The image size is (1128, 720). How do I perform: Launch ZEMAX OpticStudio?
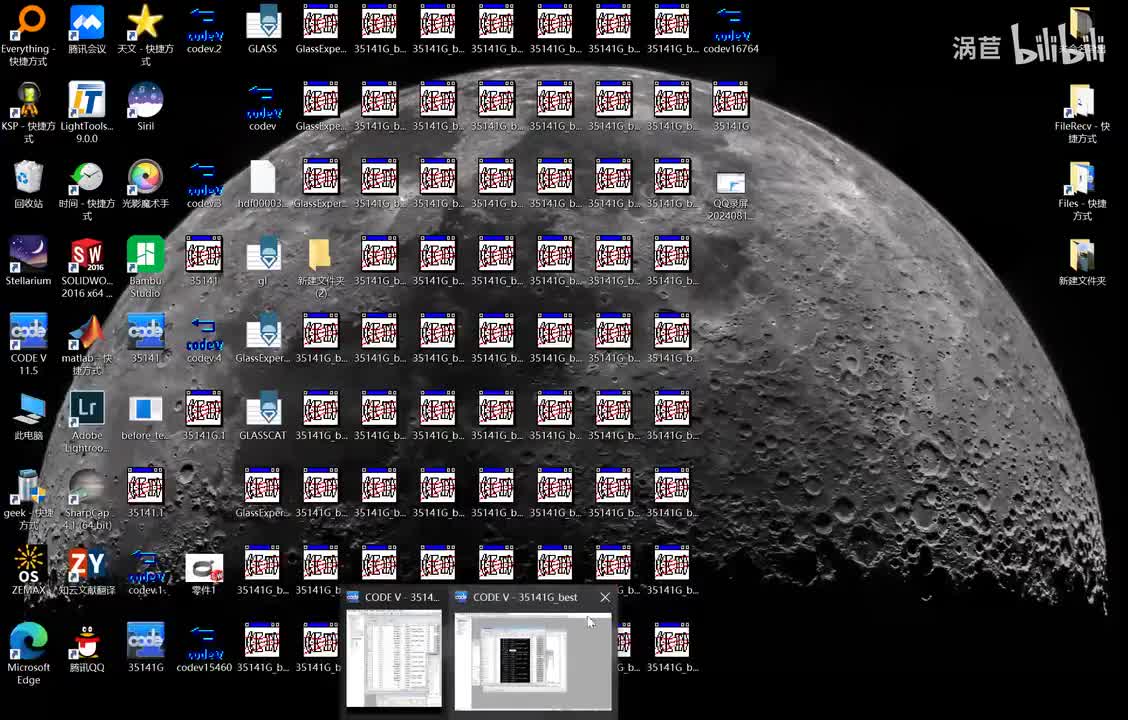29,570
